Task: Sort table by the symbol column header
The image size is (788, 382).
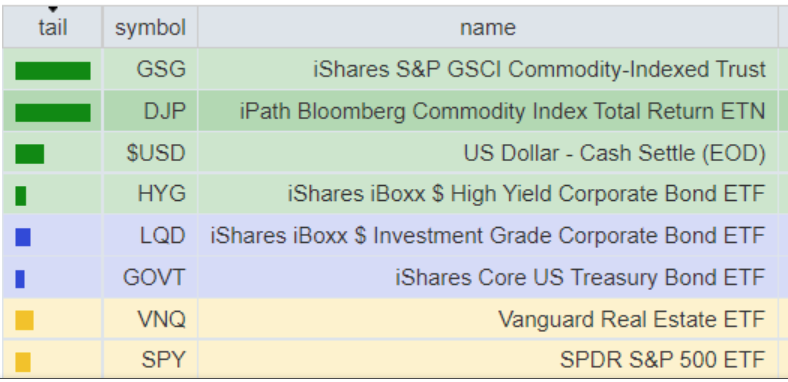Action: click(150, 27)
